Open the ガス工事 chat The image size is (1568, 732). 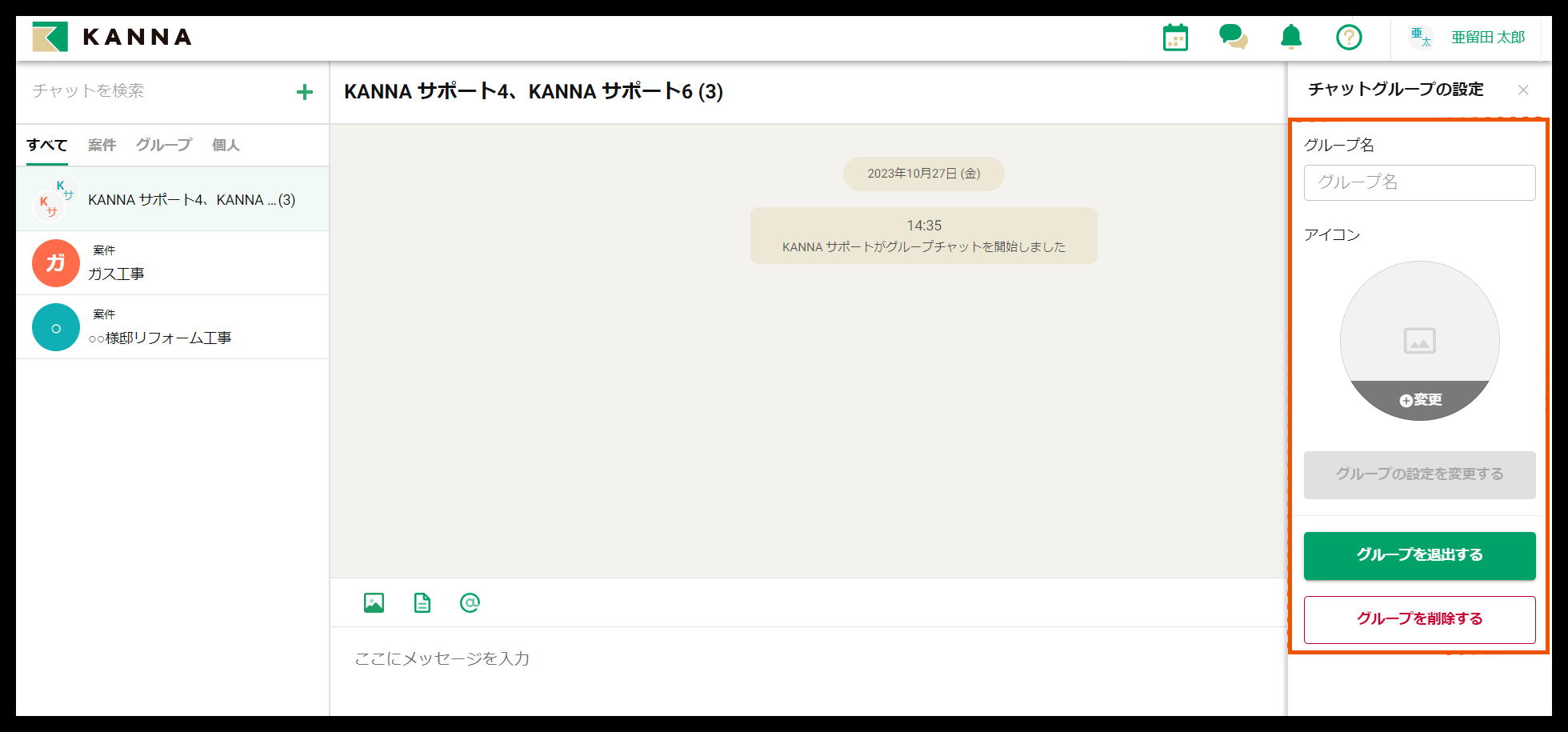tap(172, 263)
